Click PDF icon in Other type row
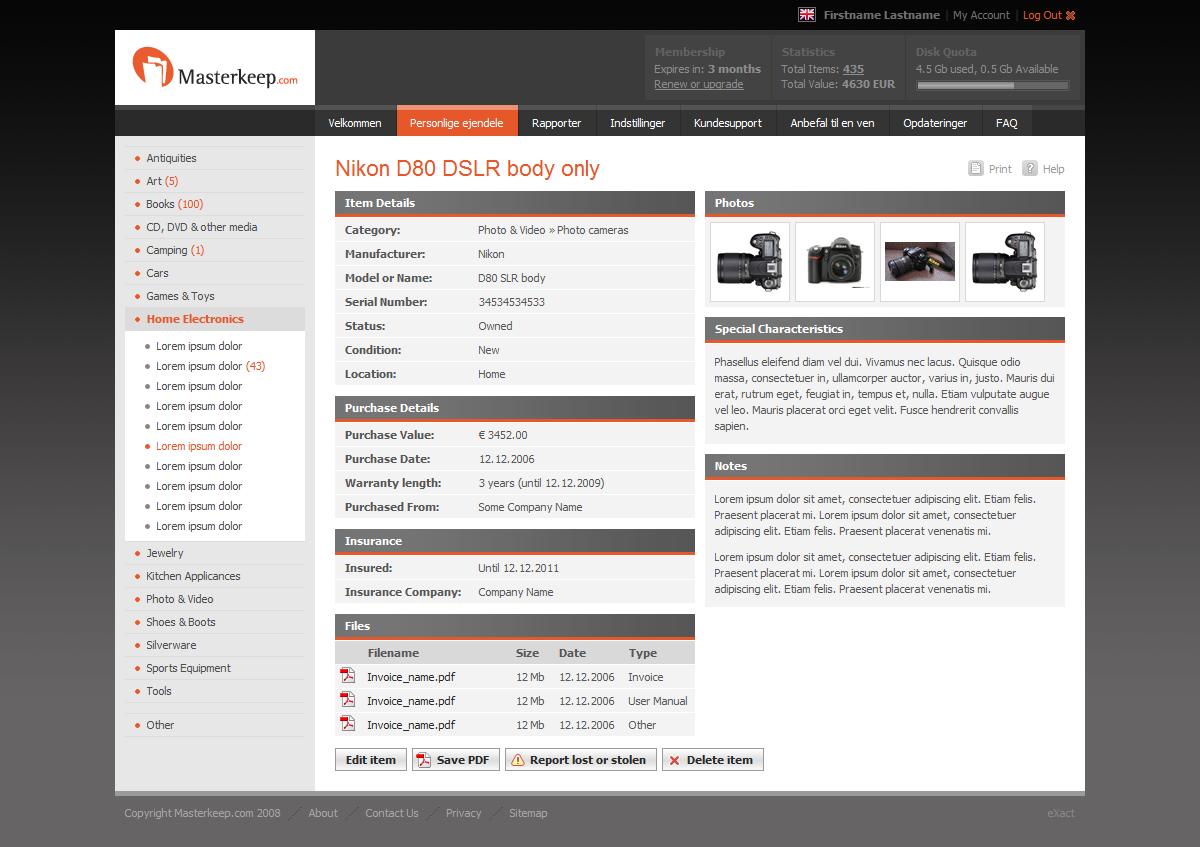The image size is (1200, 847). 347,724
